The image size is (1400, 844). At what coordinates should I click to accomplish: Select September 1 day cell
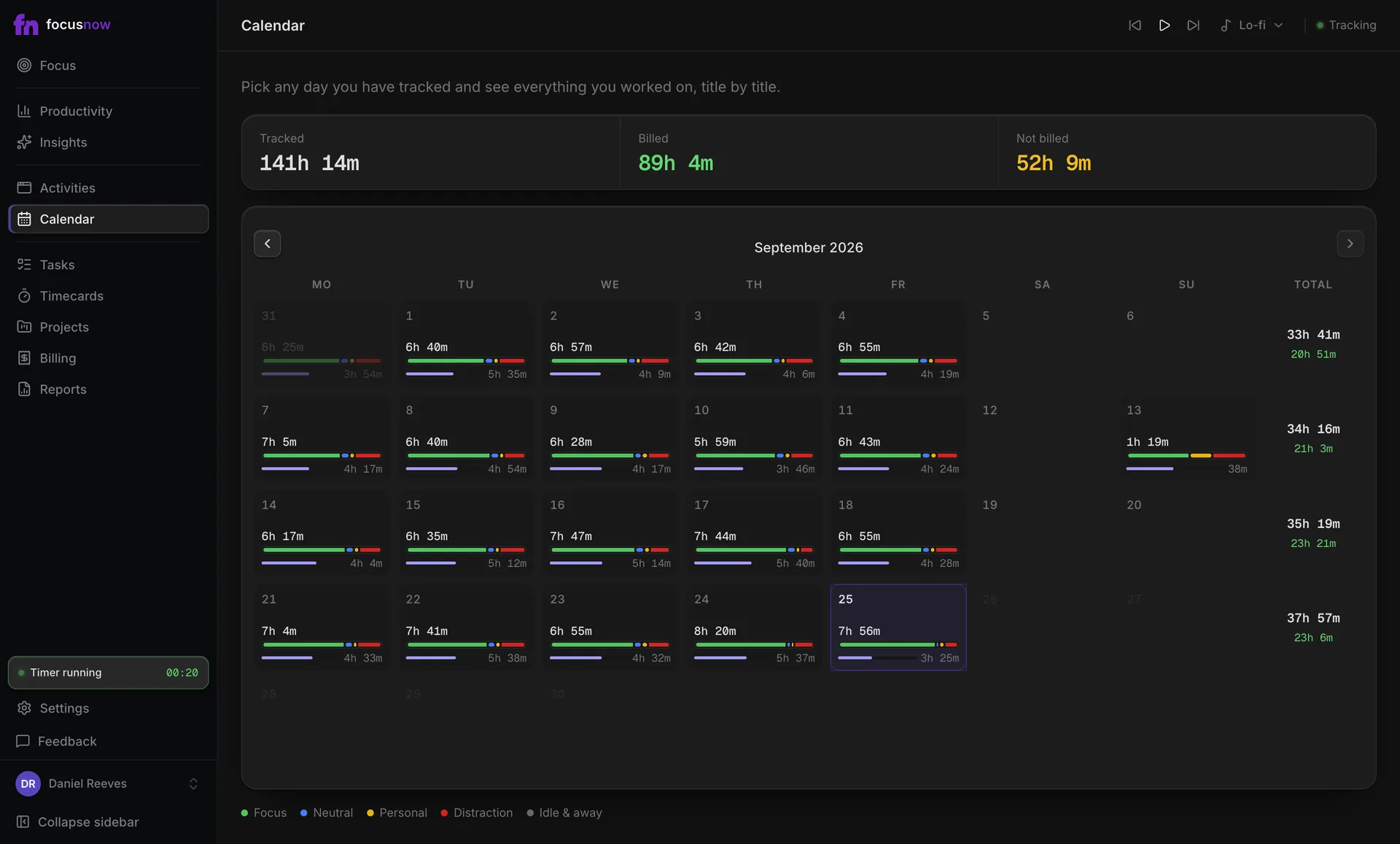[466, 344]
